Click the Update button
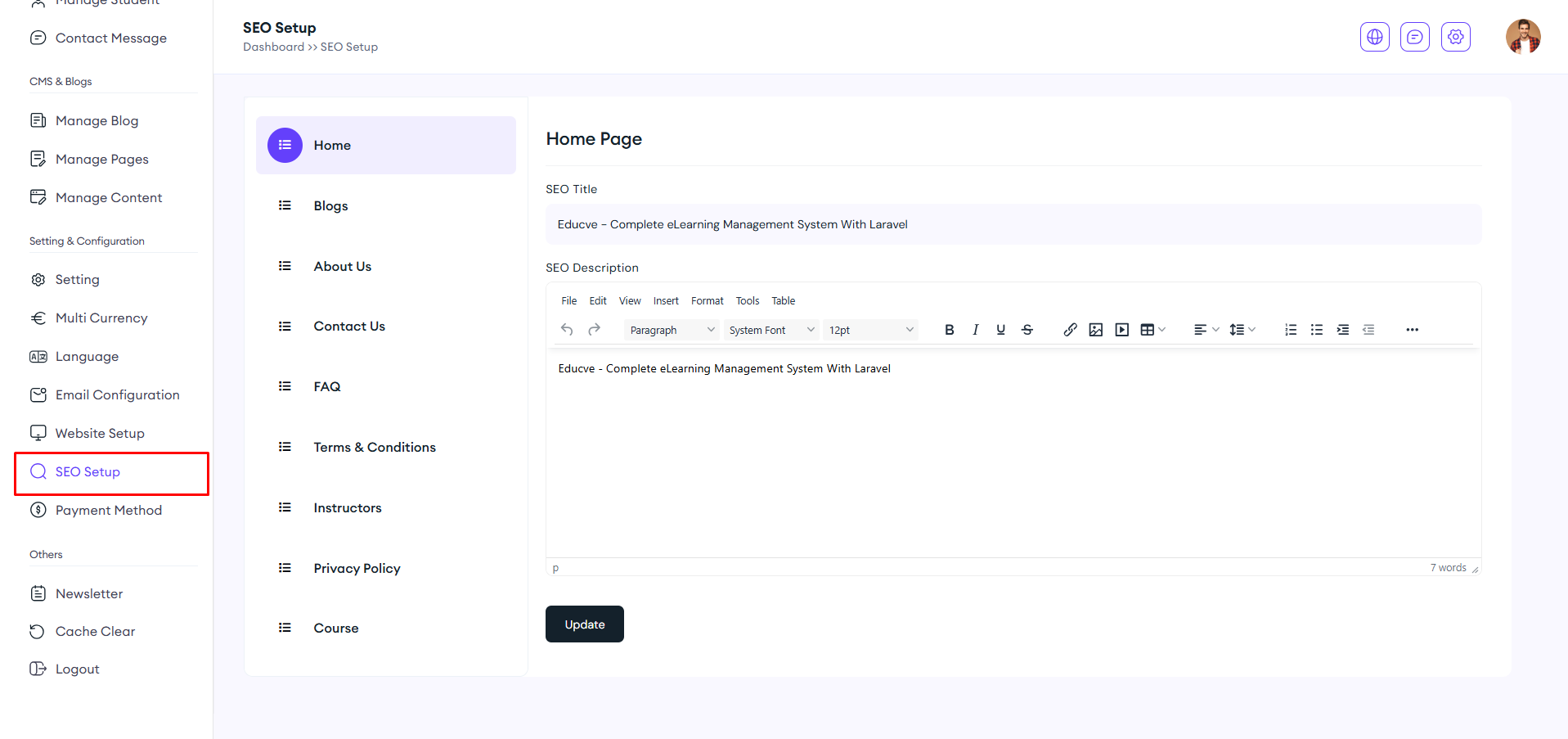Screen dimensions: 1568x739 585,624
